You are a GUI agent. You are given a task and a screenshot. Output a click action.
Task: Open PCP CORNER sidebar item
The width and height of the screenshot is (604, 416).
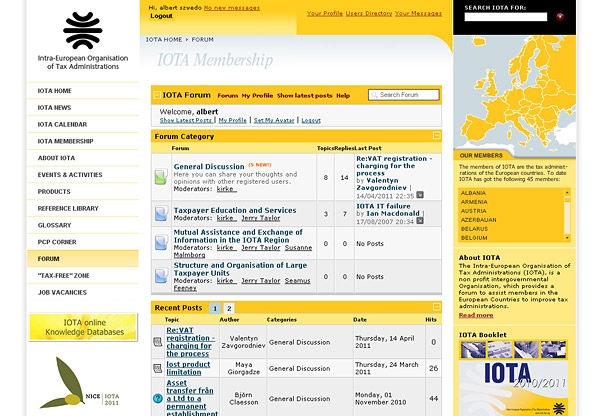pos(83,242)
